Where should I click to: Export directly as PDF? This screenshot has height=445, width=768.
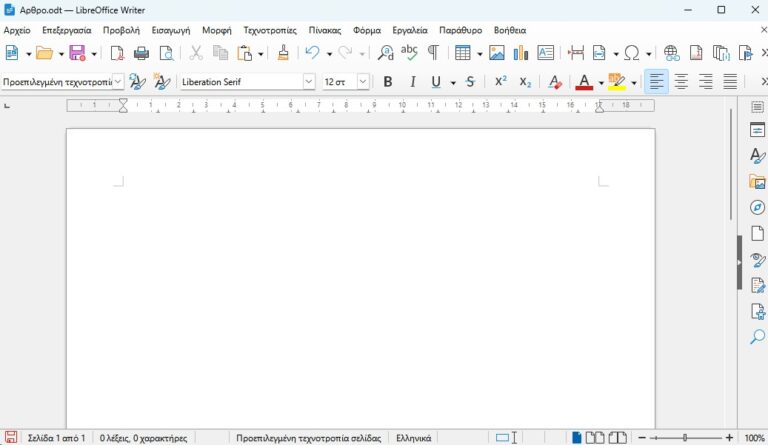pos(117,52)
